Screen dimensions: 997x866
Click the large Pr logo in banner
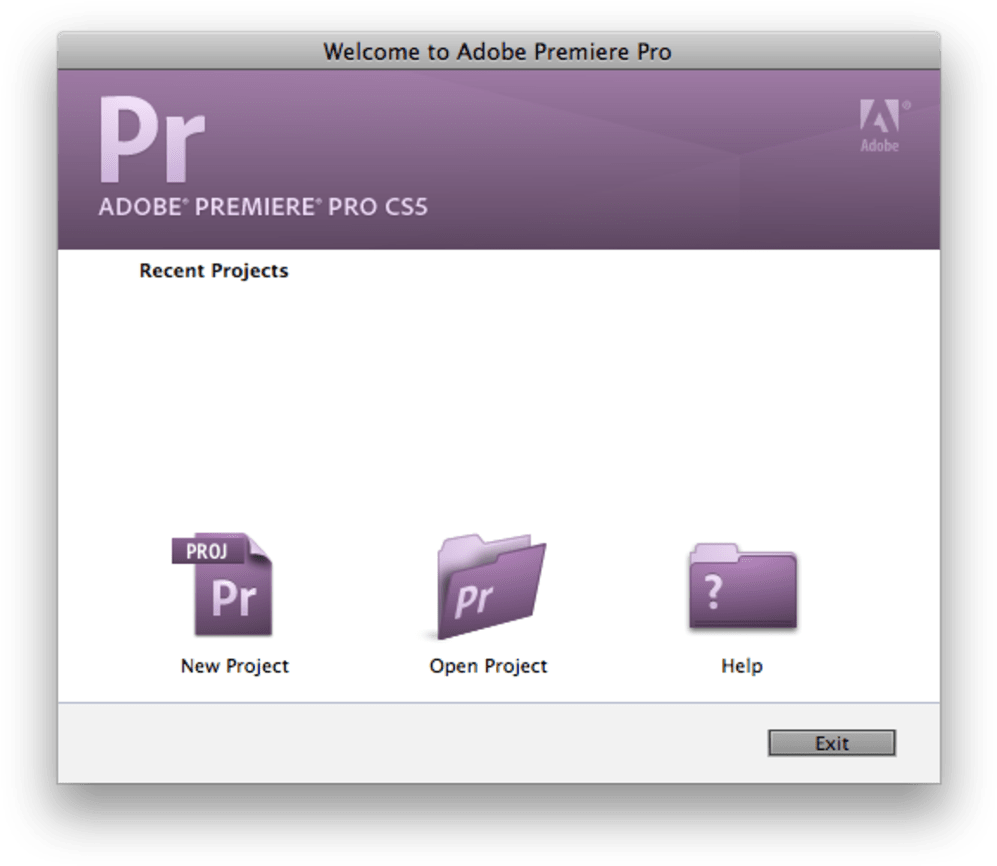point(152,140)
